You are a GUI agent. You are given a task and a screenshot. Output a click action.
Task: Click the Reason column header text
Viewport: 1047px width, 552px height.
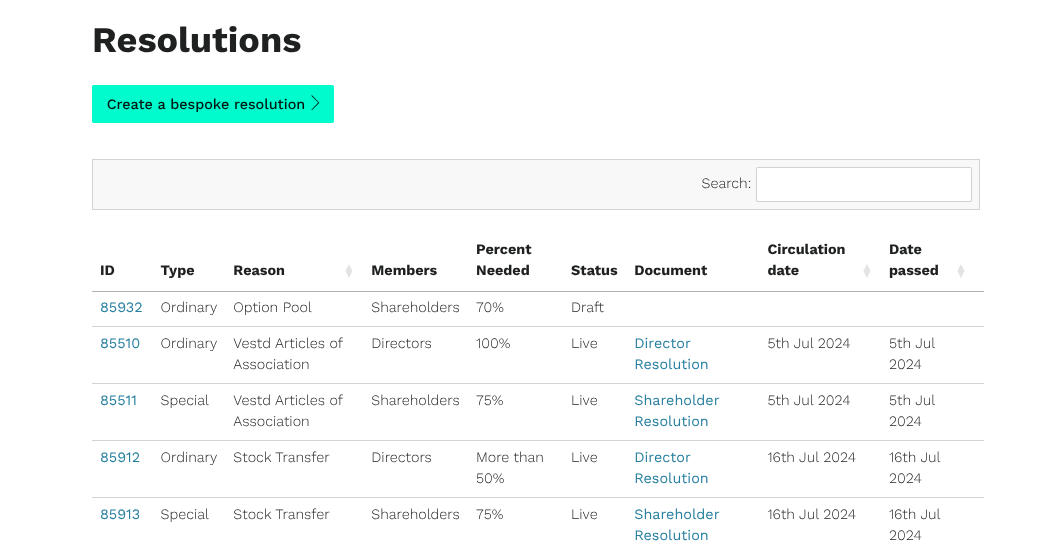[259, 270]
